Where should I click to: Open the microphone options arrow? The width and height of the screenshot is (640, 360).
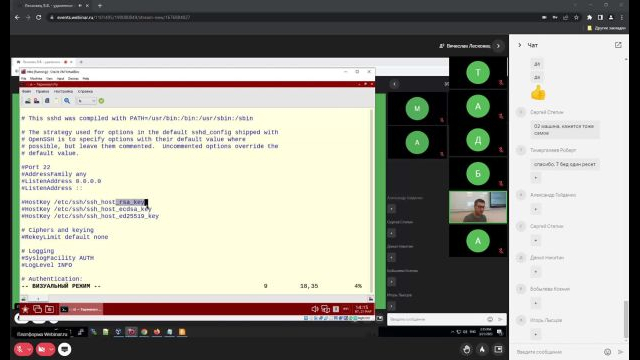29,349
